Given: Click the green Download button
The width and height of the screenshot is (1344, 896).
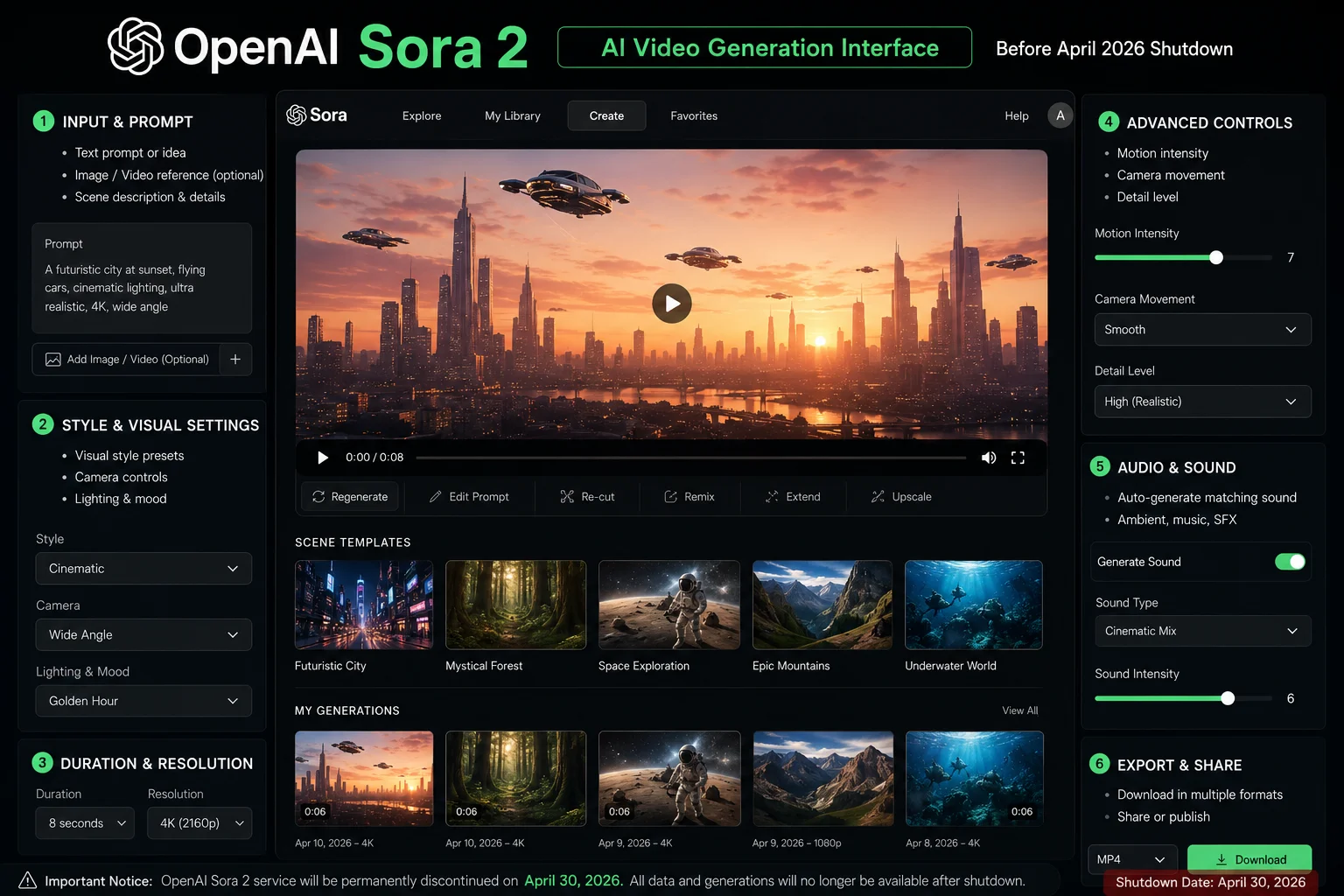Looking at the screenshot, I should 1249,859.
